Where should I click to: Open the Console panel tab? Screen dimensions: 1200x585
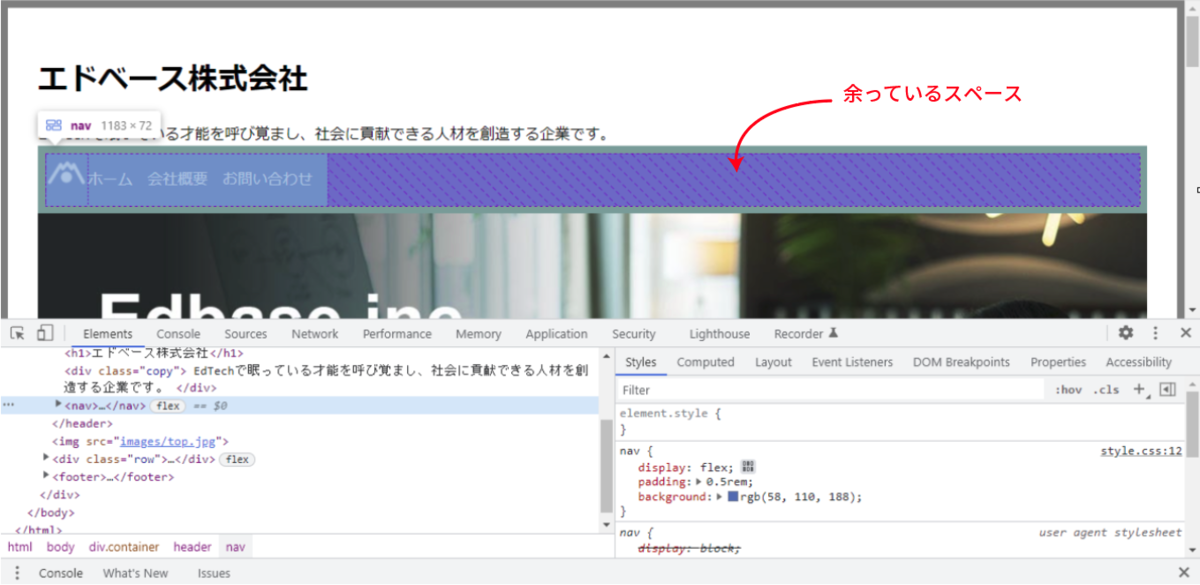click(x=179, y=334)
